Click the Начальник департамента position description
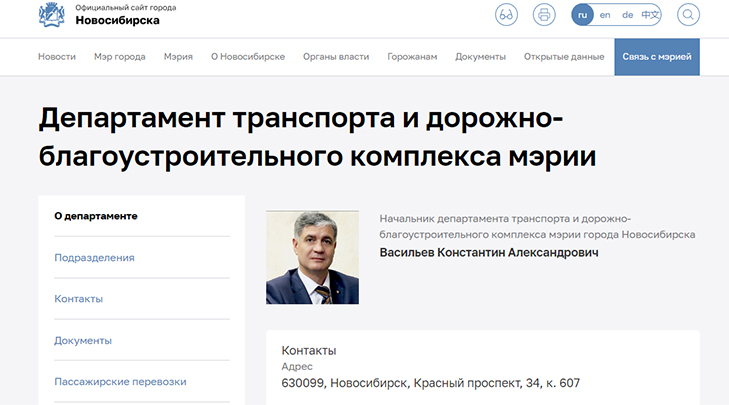Viewport: 729px width, 405px height. pyautogui.click(x=537, y=226)
